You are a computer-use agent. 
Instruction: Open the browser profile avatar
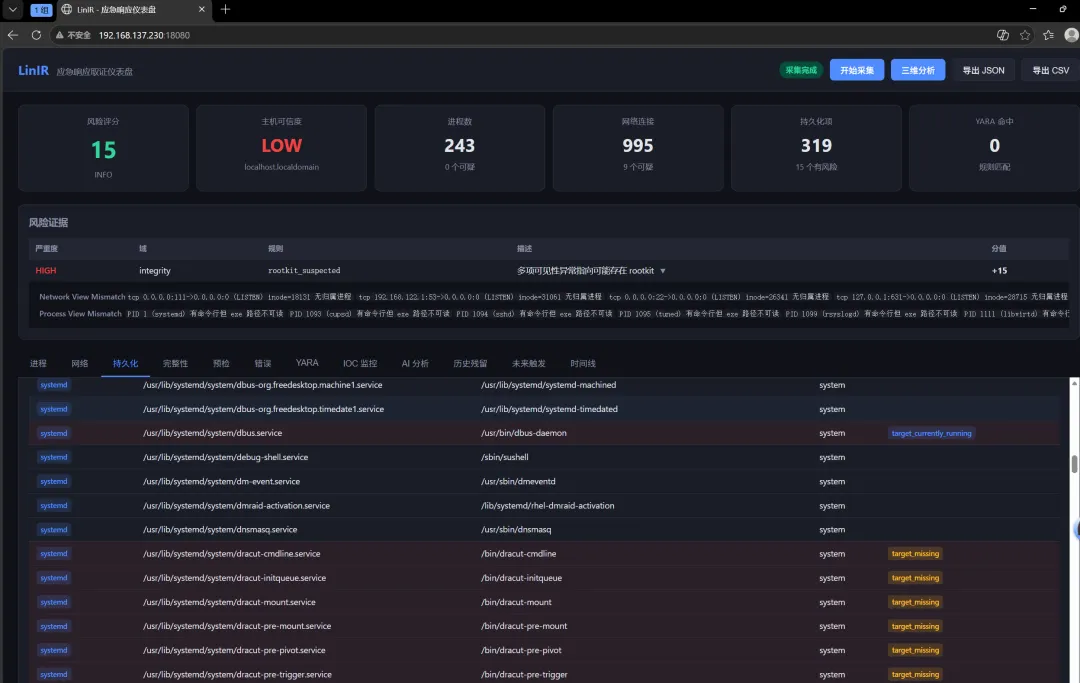(1071, 35)
